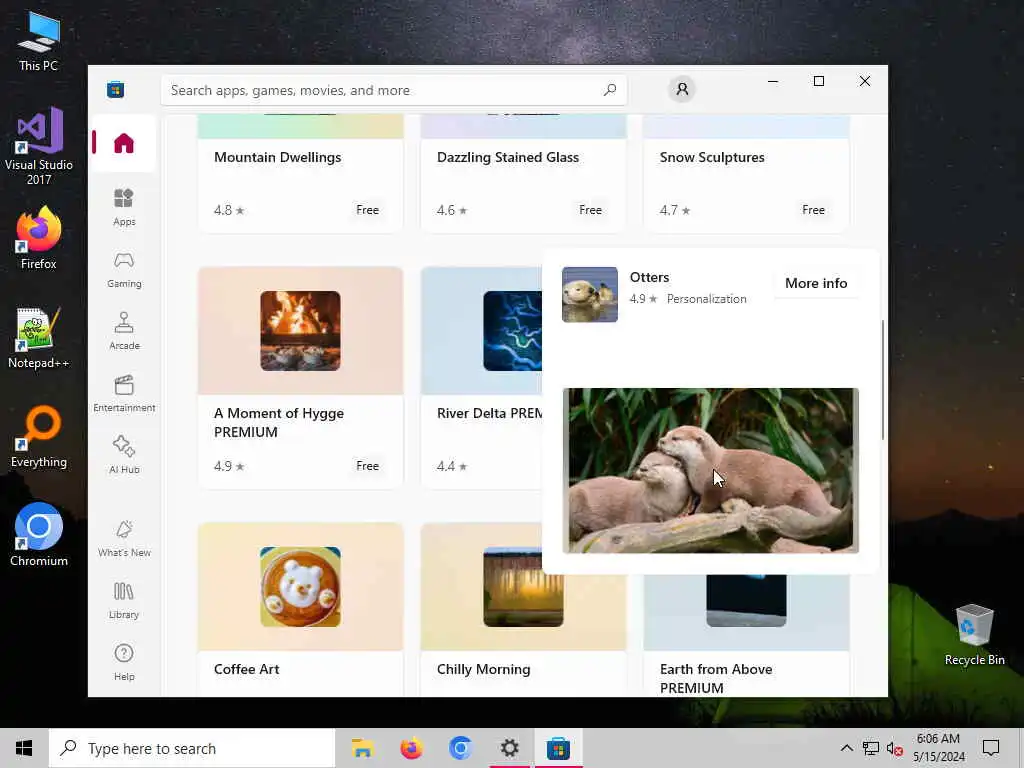The height and width of the screenshot is (768, 1024).
Task: Click the More info button for Otters
Action: [816, 283]
